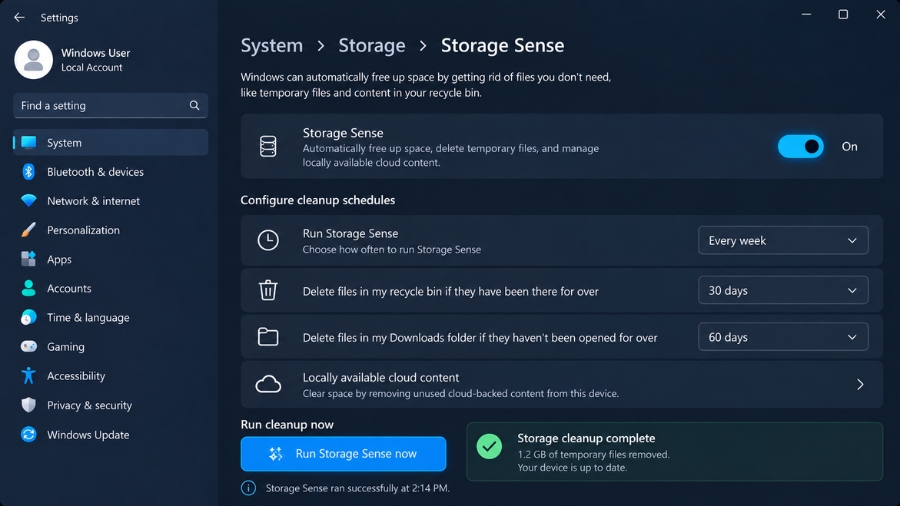Click the System breadcrumb link
This screenshot has height=506, width=900.
[271, 45]
